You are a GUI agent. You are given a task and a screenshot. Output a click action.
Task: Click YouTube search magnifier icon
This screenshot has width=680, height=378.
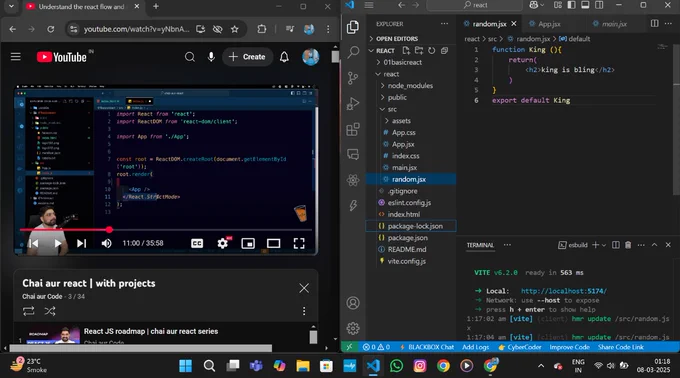190,57
